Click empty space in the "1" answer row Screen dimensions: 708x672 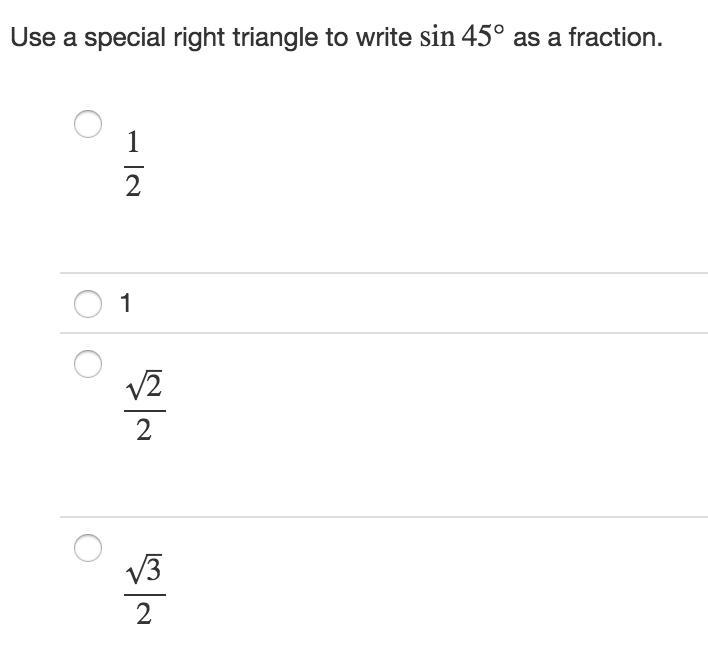tap(406, 303)
